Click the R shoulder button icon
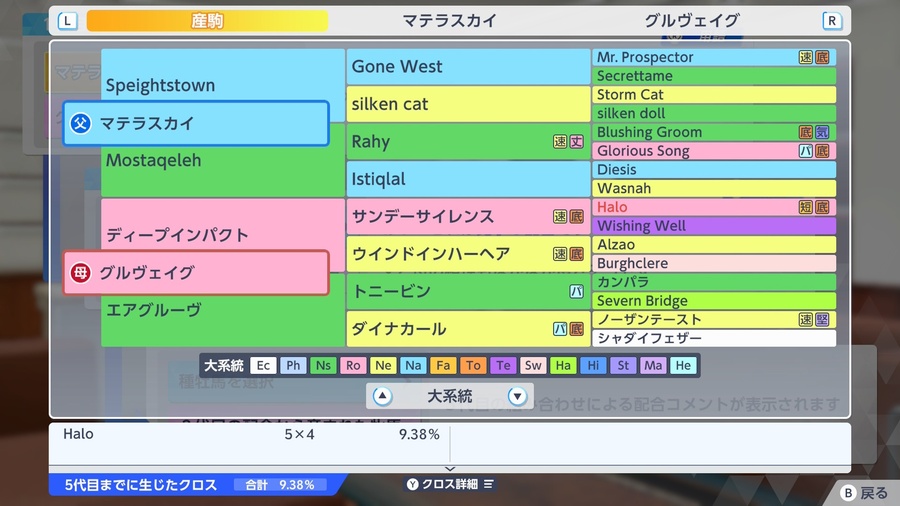Image resolution: width=900 pixels, height=506 pixels. pyautogui.click(x=832, y=21)
